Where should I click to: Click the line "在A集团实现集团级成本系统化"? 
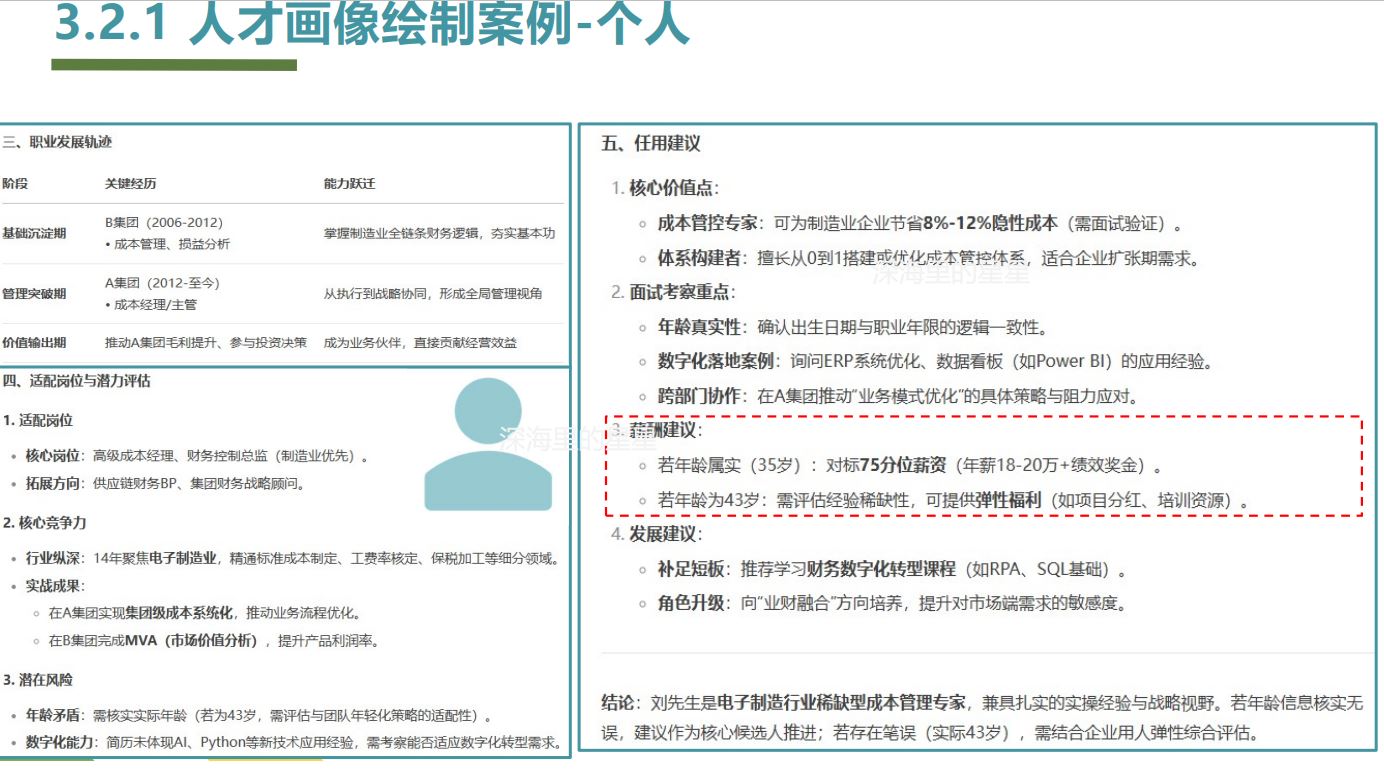point(205,613)
